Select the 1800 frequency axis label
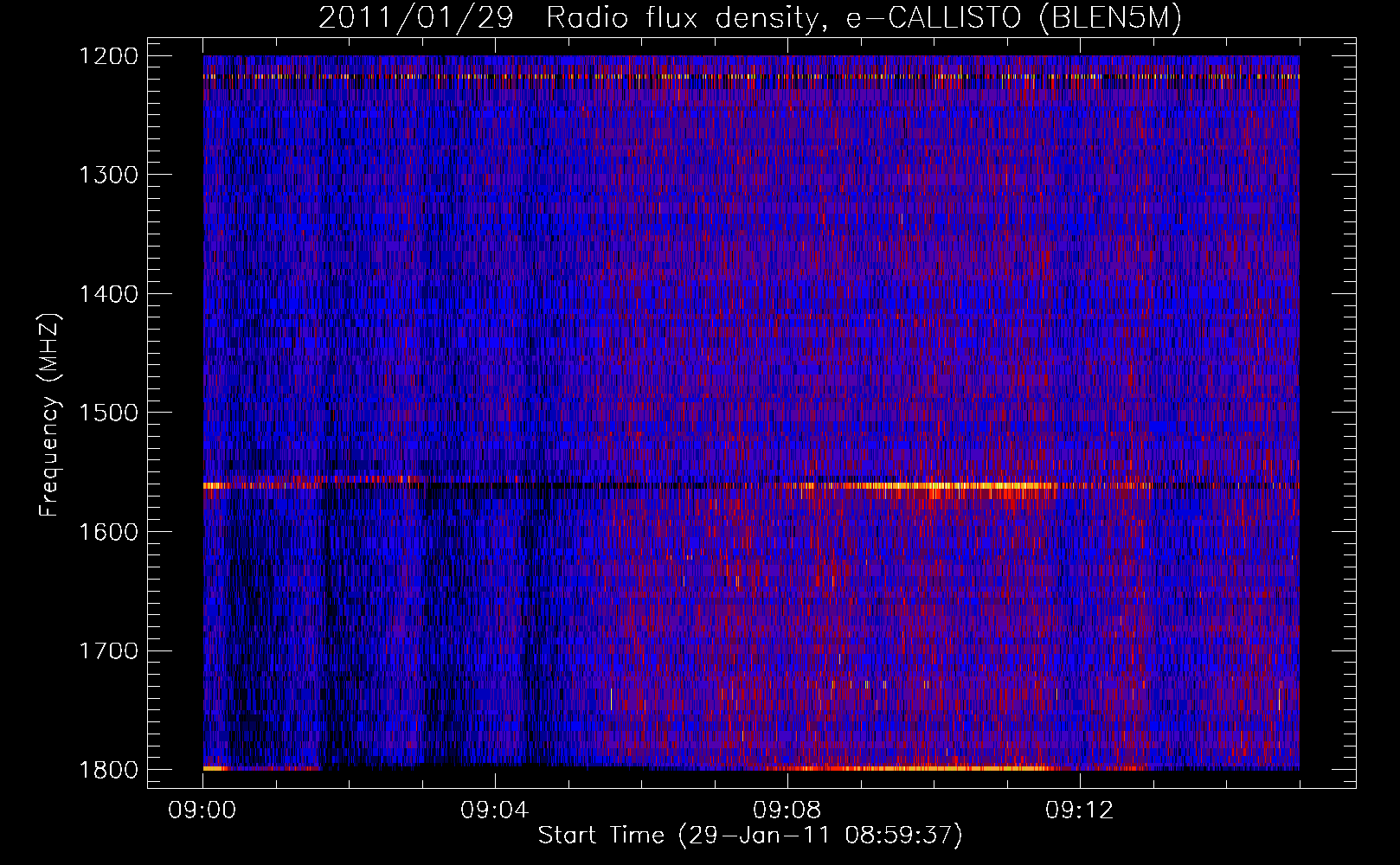This screenshot has width=1400, height=865. pos(108,770)
